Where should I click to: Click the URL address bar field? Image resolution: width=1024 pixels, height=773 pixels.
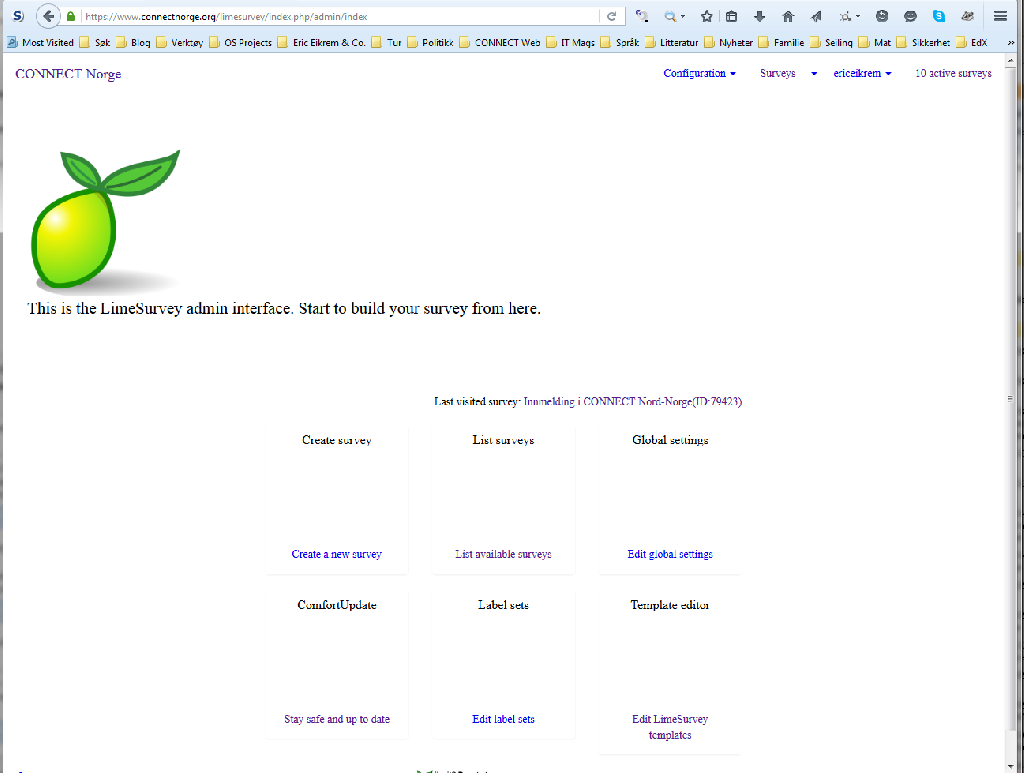point(340,16)
